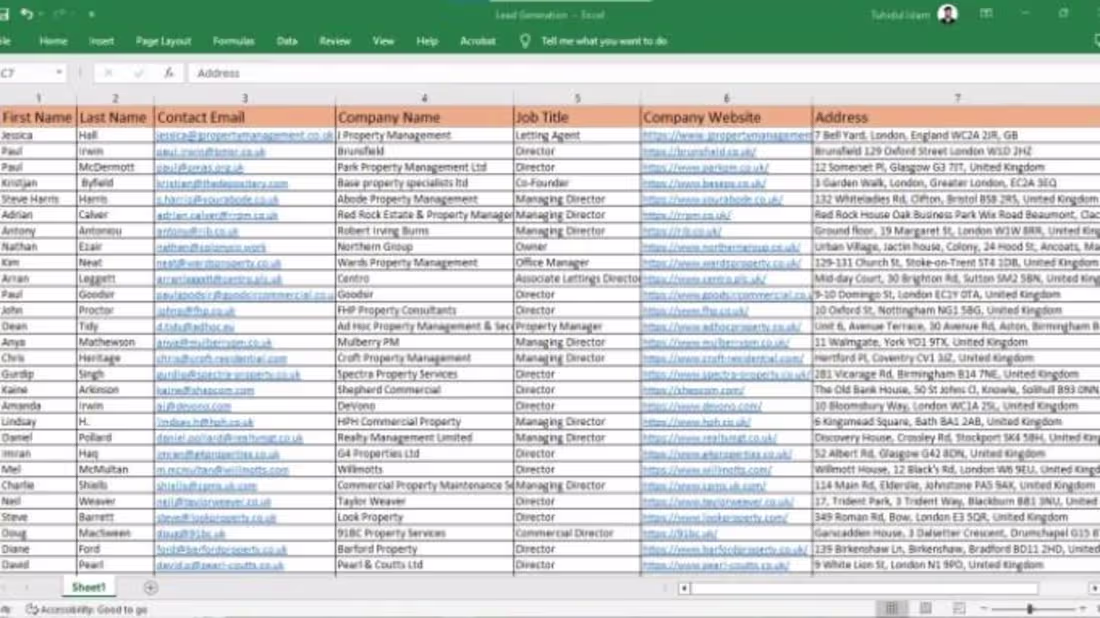Click the Co-Founder job title cell

577,183
